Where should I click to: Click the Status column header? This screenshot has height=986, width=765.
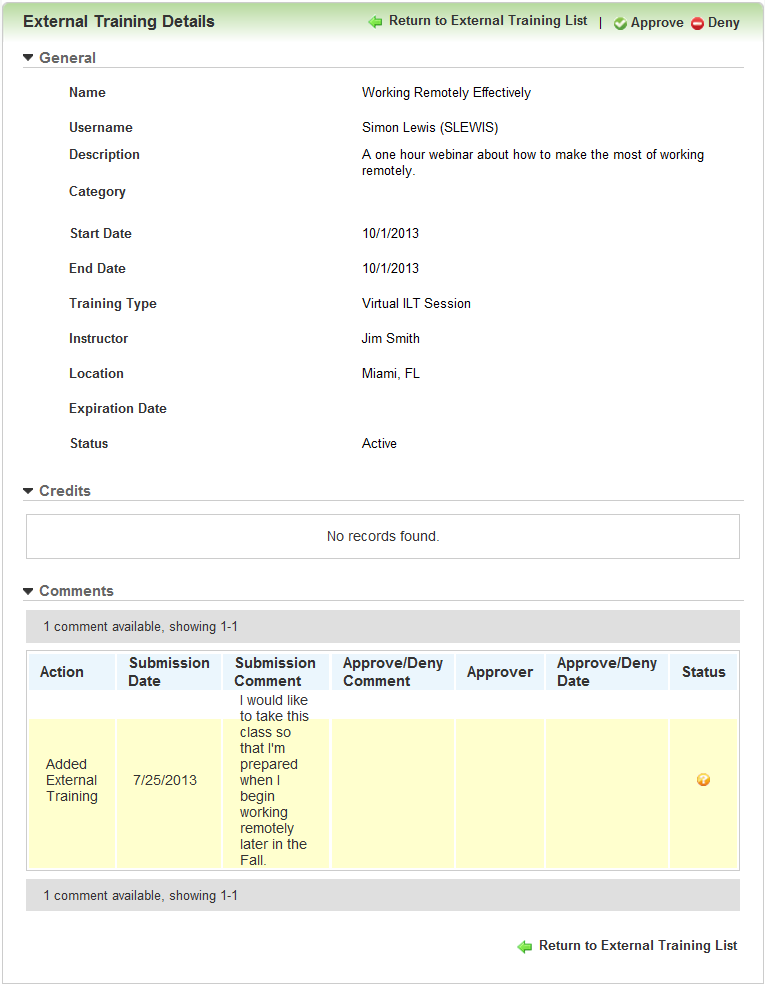[x=703, y=672]
